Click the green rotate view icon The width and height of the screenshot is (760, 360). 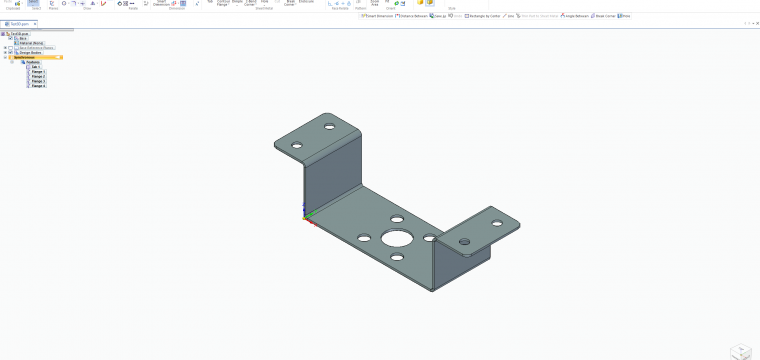(x=396, y=3)
